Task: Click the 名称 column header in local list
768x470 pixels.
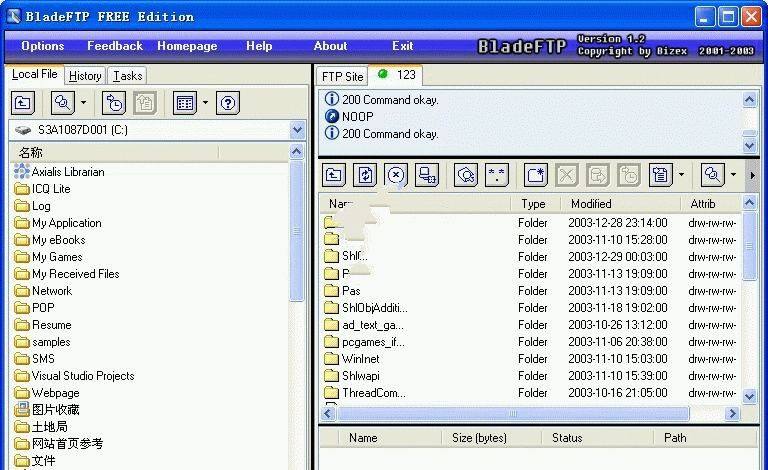Action: [115, 152]
